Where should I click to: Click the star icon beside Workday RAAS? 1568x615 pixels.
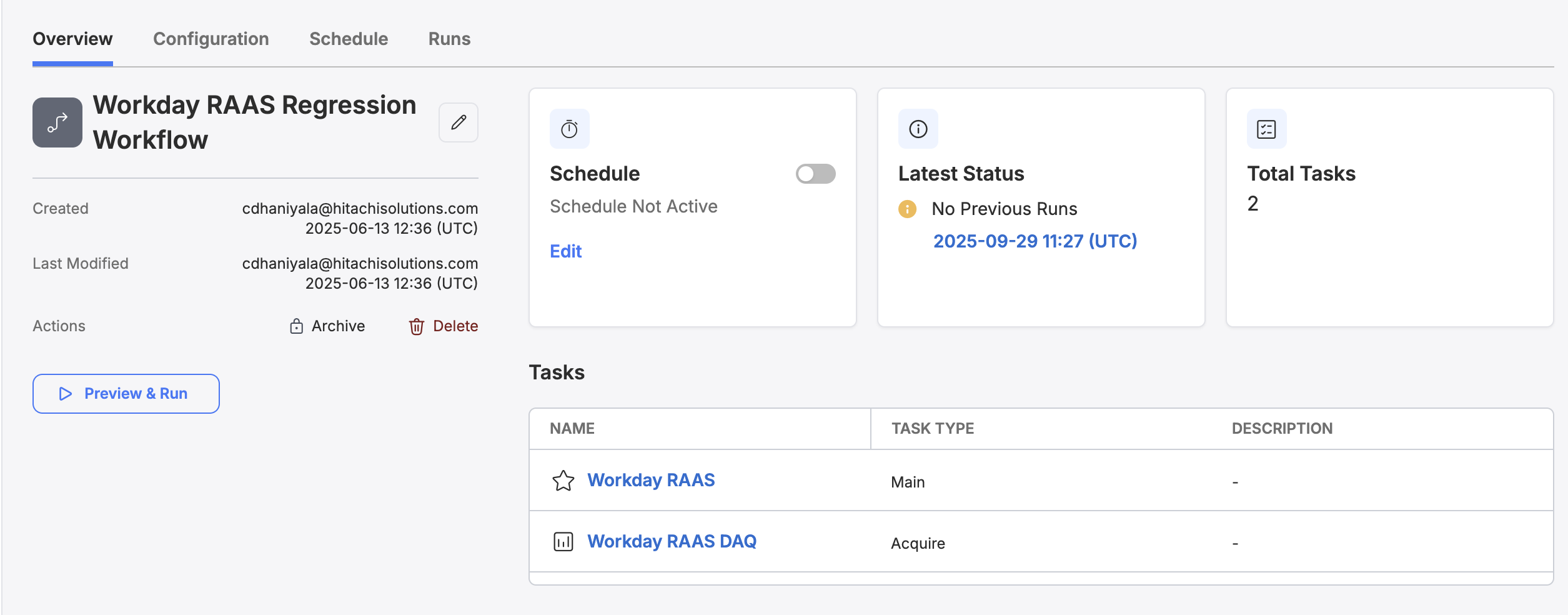563,480
